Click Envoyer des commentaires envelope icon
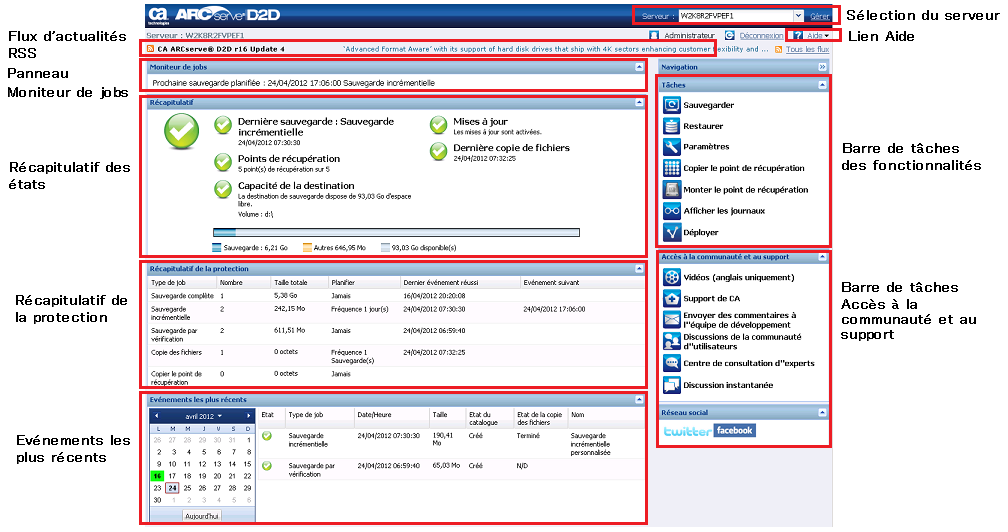1008x532 pixels. coord(672,319)
